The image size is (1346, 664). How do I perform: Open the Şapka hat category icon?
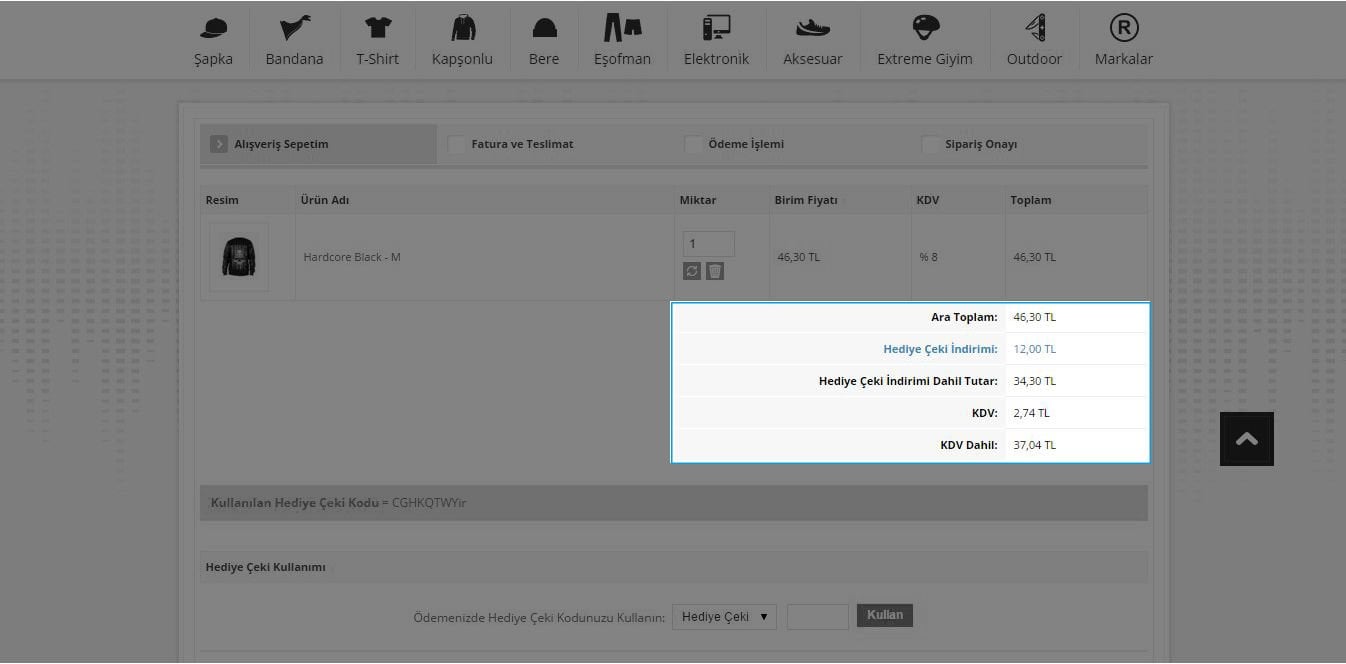pyautogui.click(x=213, y=27)
